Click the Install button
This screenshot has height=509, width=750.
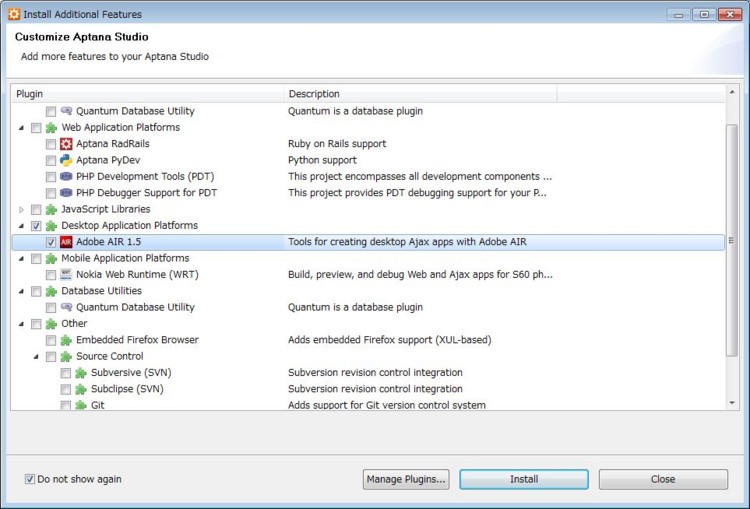(524, 479)
